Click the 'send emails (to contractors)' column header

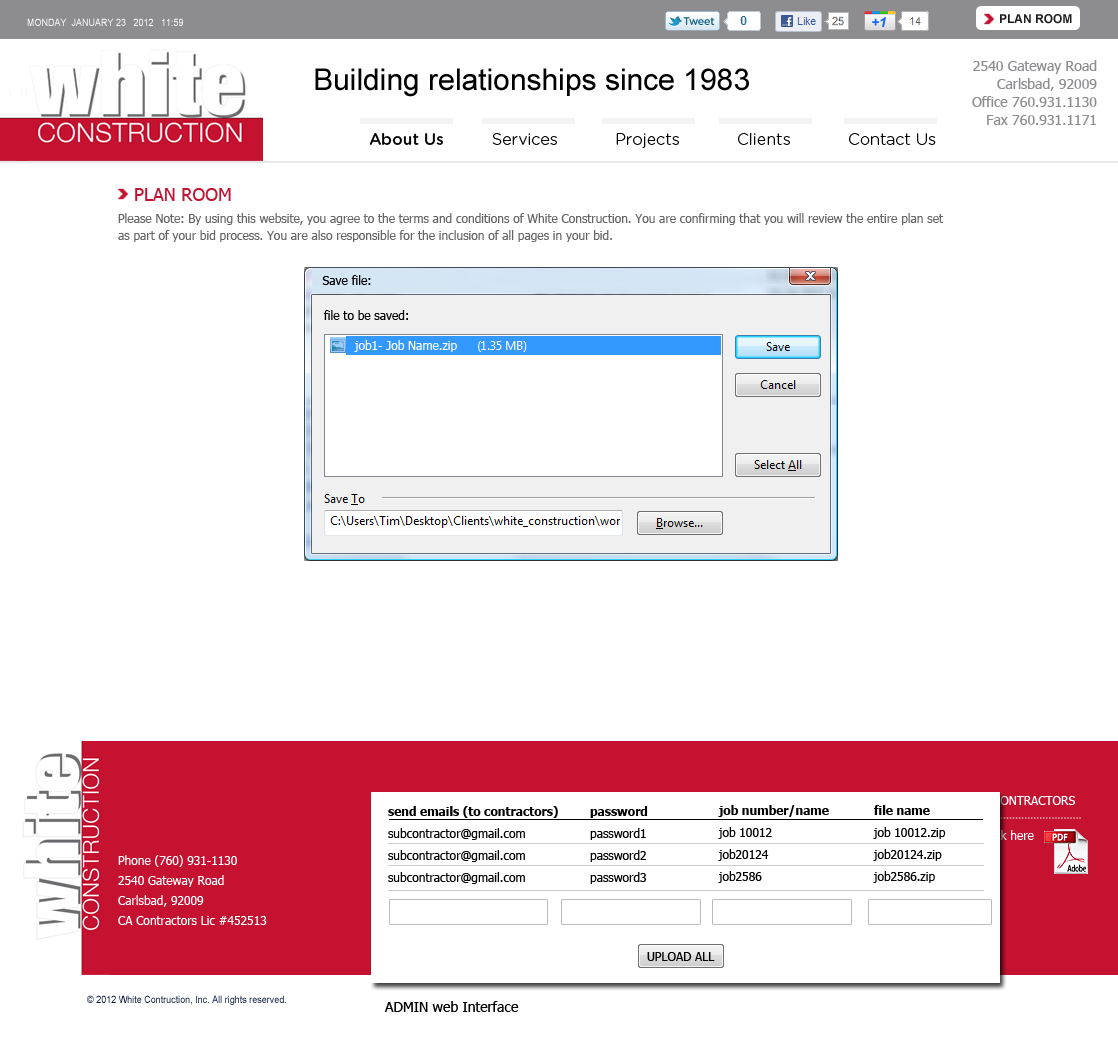[x=473, y=812]
